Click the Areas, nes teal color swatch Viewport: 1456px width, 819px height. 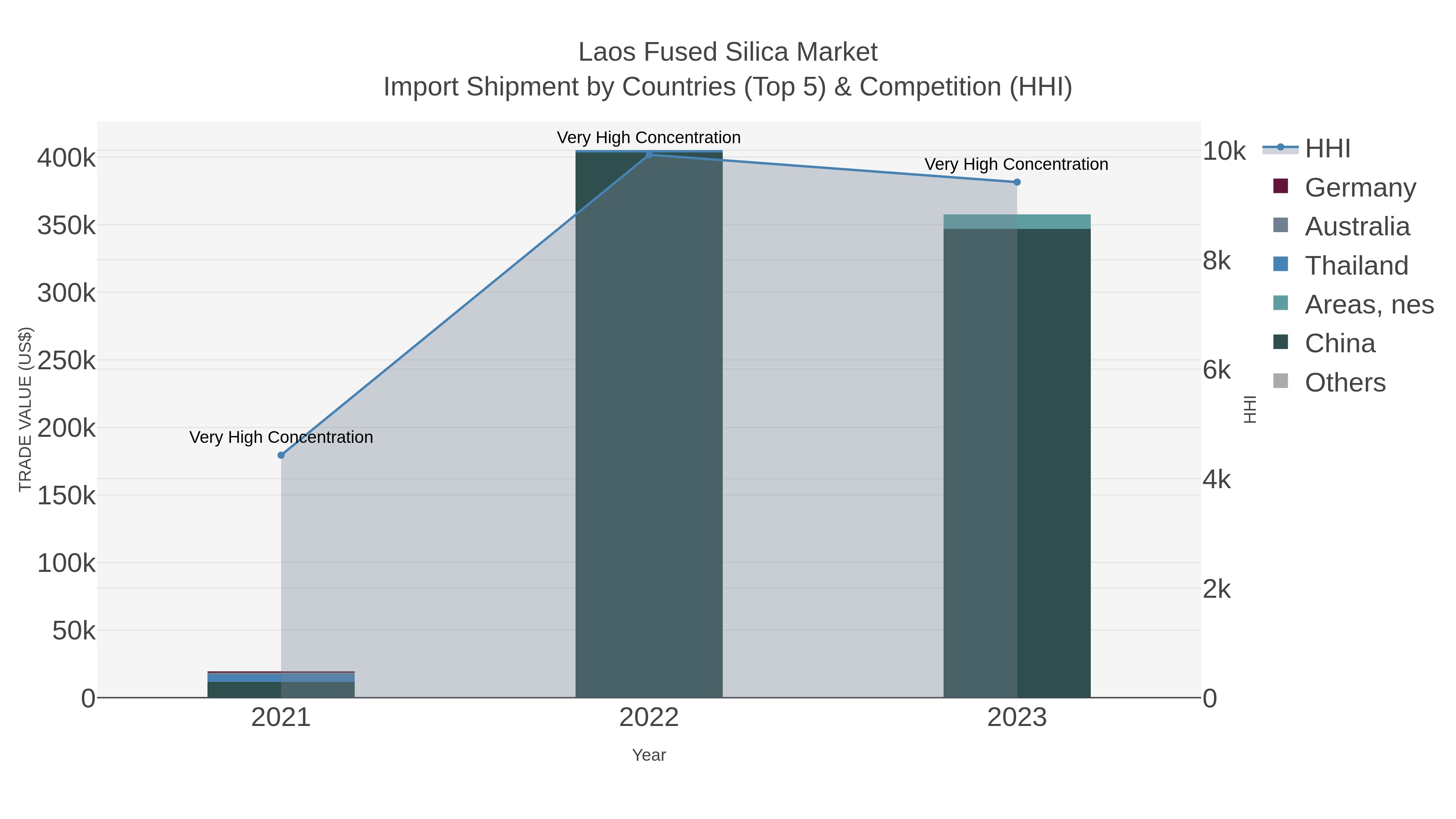(1281, 303)
